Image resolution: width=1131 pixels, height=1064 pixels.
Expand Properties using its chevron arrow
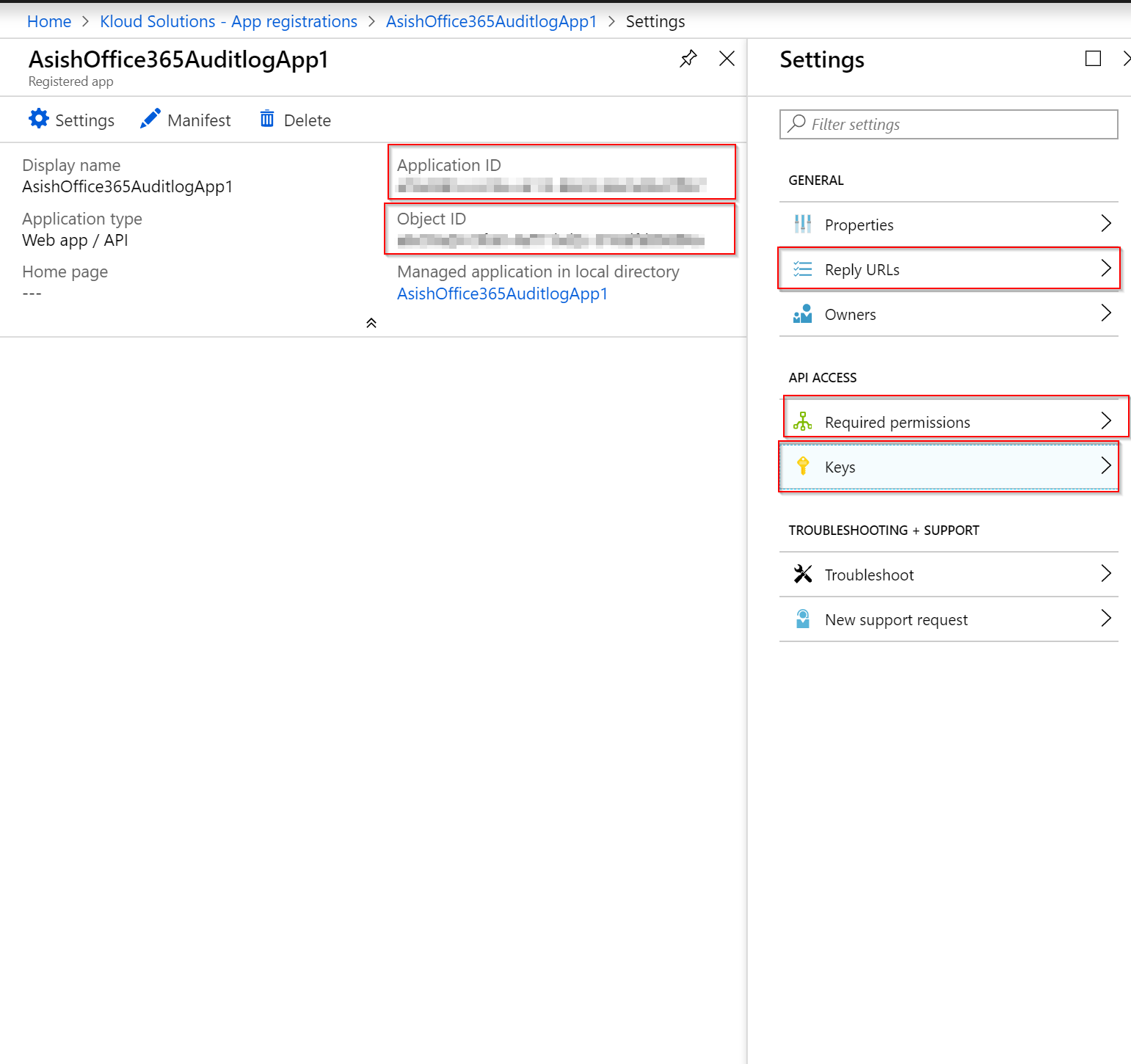point(1105,224)
